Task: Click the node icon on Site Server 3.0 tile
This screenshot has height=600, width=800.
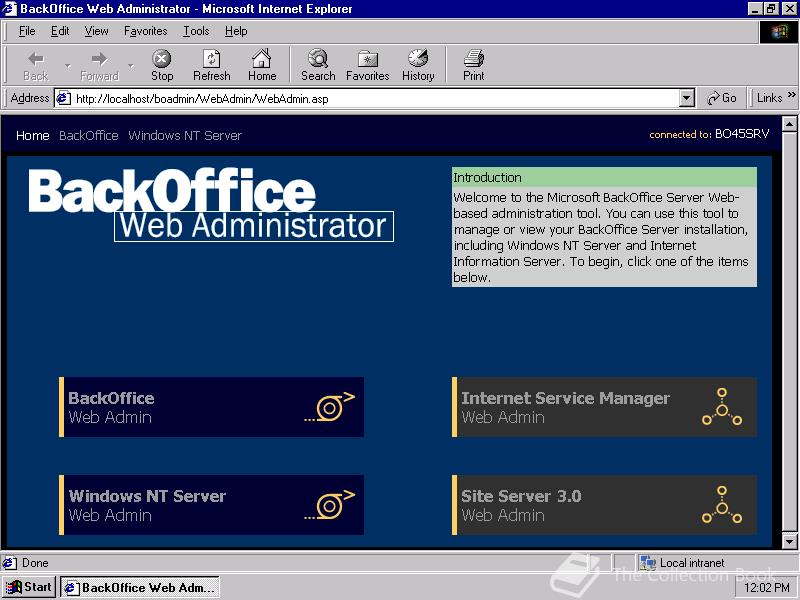Action: (x=721, y=505)
